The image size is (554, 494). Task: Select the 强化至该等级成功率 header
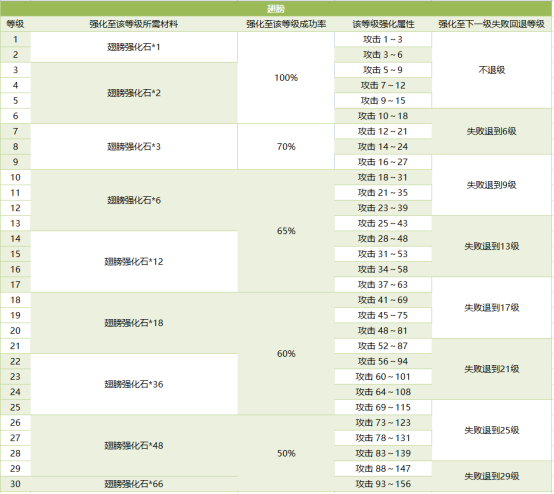point(286,24)
